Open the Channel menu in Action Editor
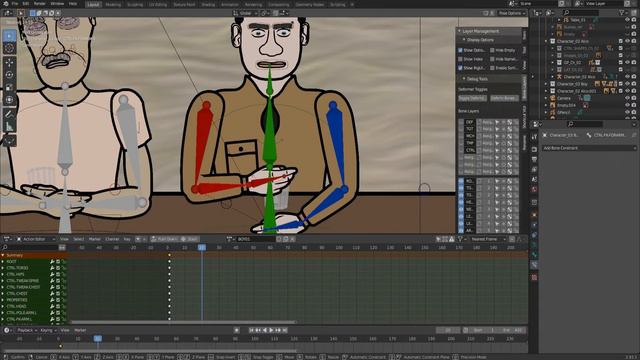640x360 pixels. pos(112,239)
